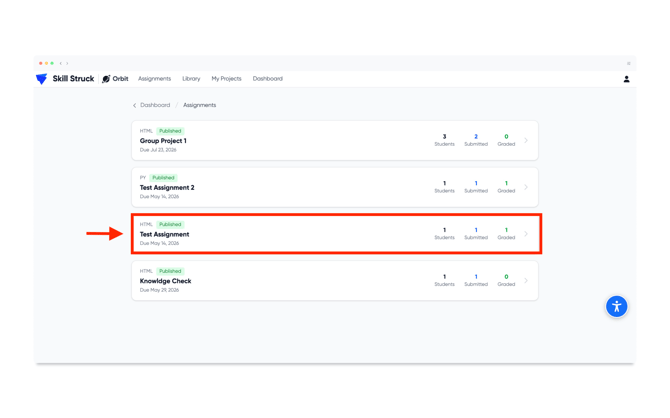This screenshot has height=418, width=670.
Task: Click the Skill Struck logo icon
Action: click(x=41, y=79)
